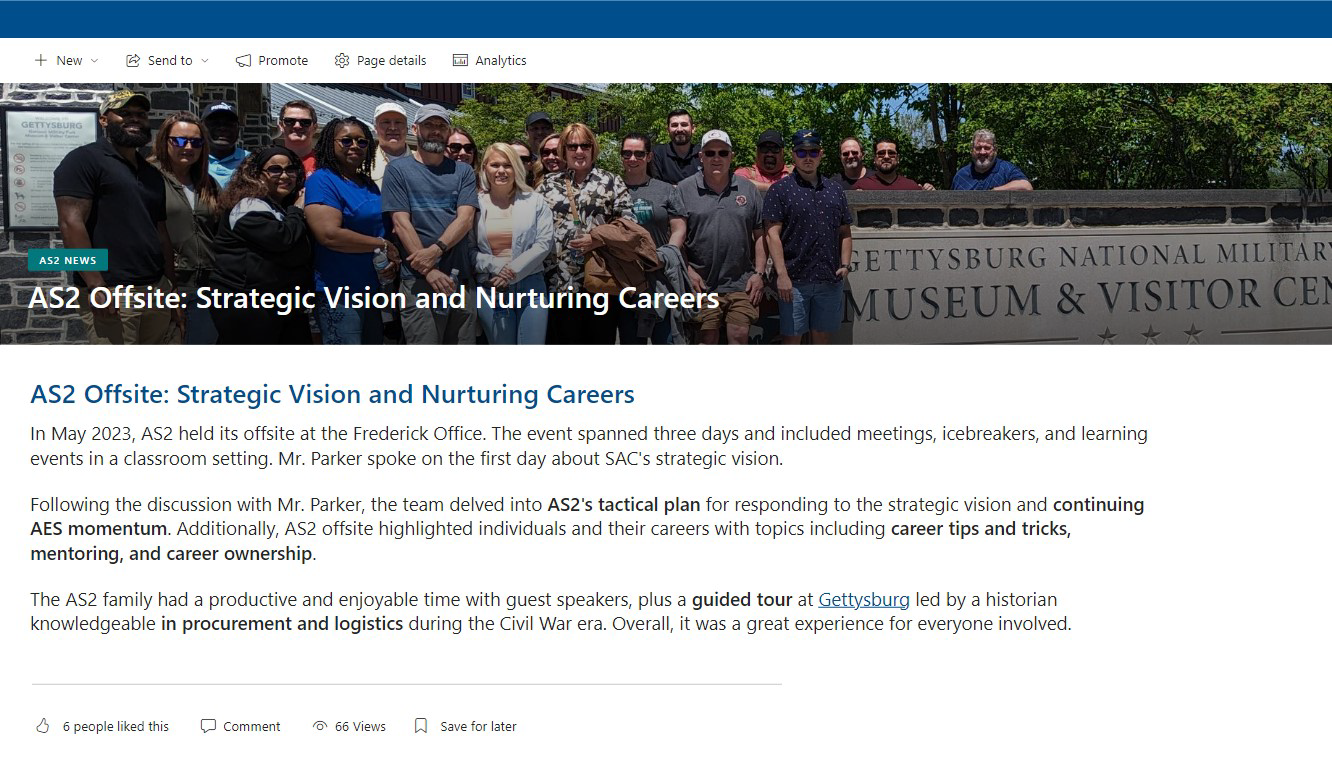Open the Analytics menu item
Image resolution: width=1332 pixels, height=757 pixels.
pyautogui.click(x=501, y=61)
